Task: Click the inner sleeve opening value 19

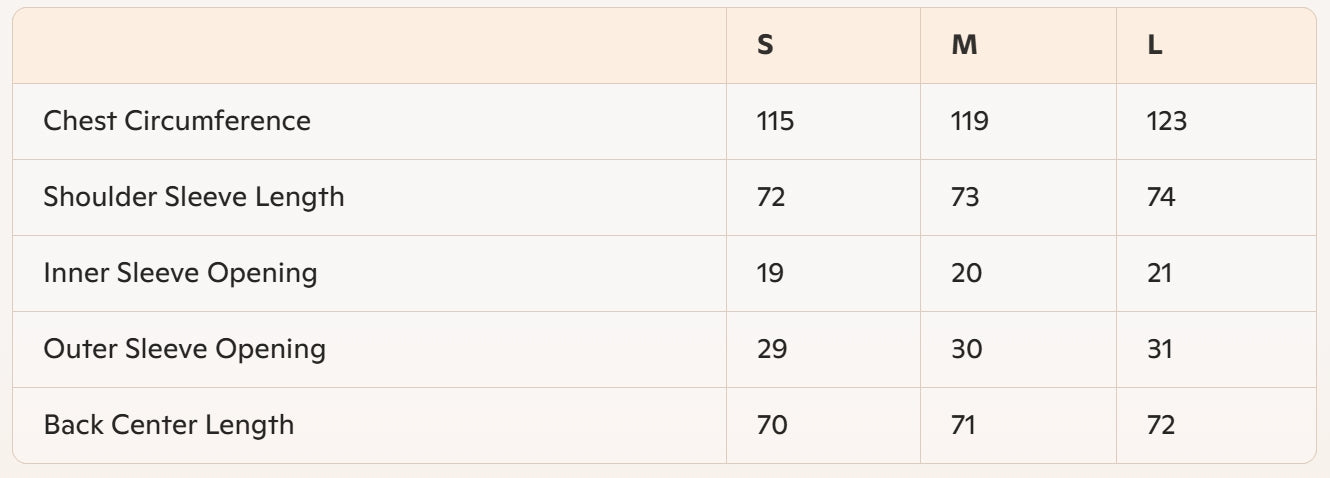Action: coord(770,274)
